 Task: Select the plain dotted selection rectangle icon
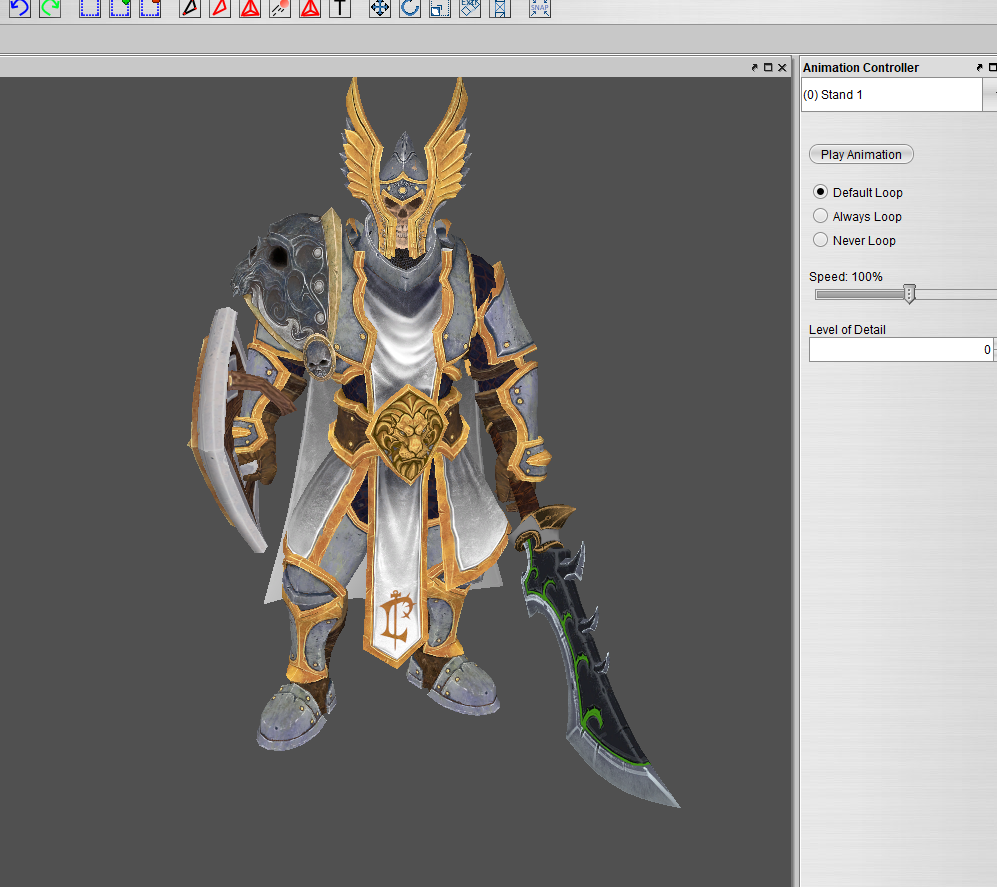click(90, 8)
